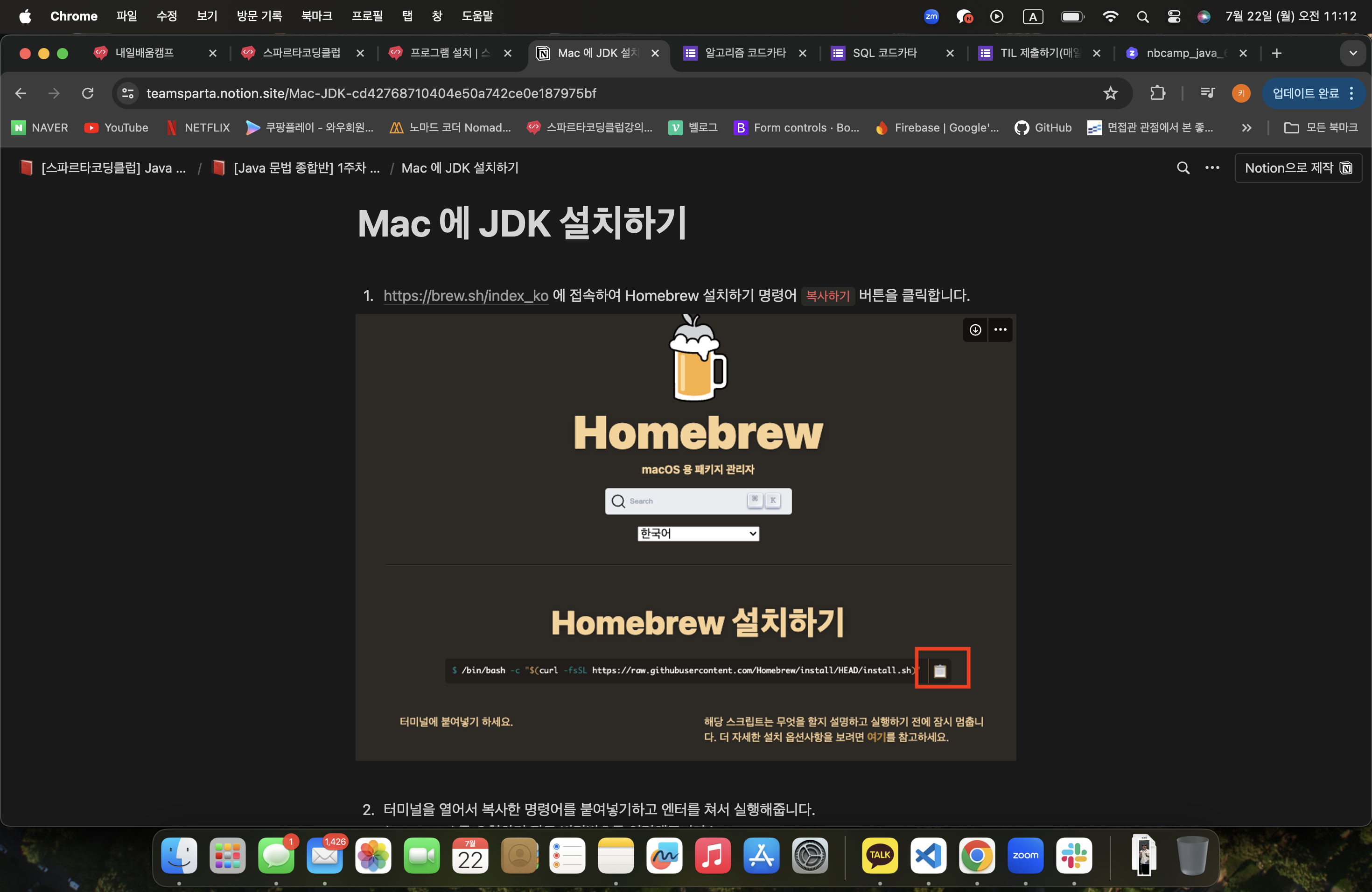This screenshot has width=1372, height=892.
Task: Open the 보기 menu
Action: point(207,16)
